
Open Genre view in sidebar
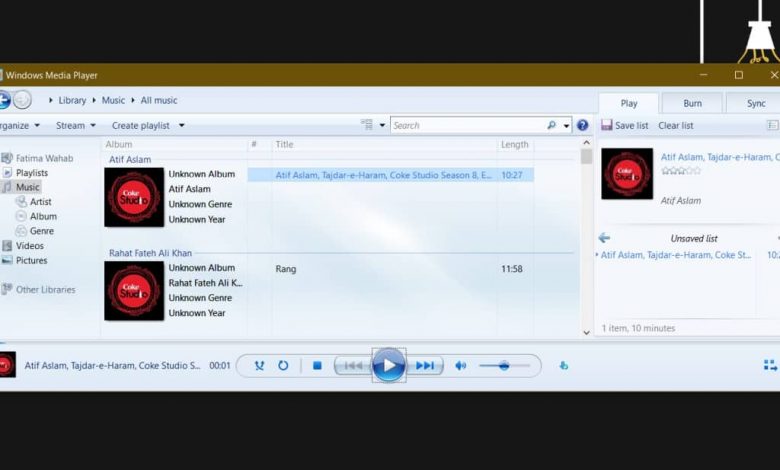[x=35, y=231]
